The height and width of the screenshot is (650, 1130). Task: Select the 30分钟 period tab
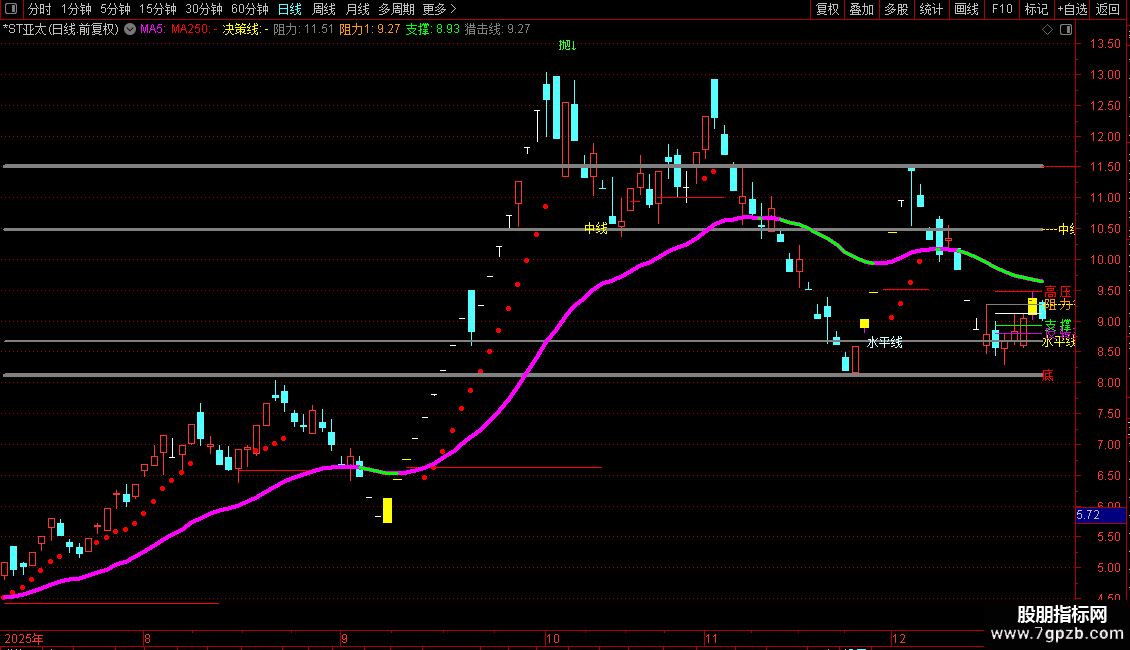pyautogui.click(x=204, y=9)
